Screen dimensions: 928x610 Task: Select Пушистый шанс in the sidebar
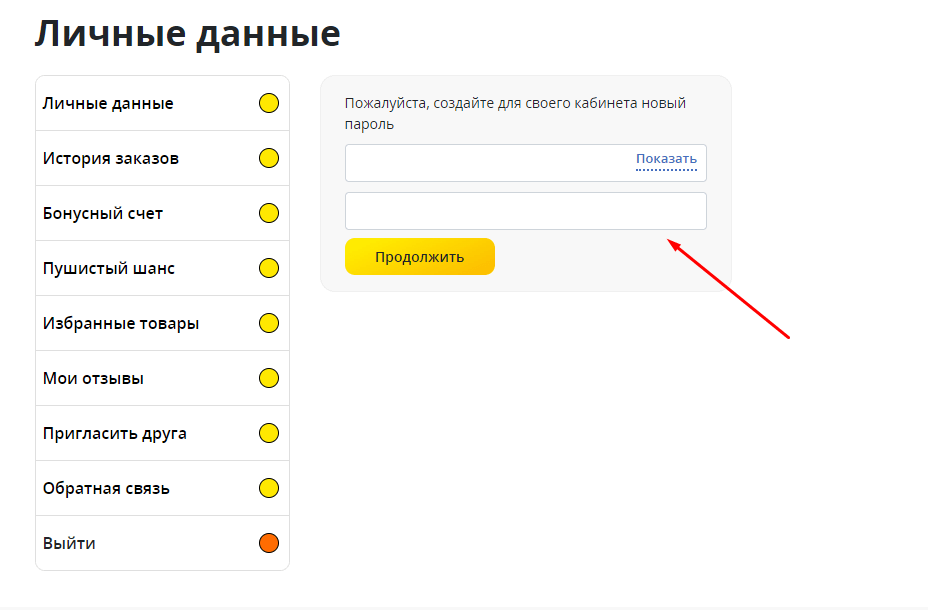tap(109, 269)
